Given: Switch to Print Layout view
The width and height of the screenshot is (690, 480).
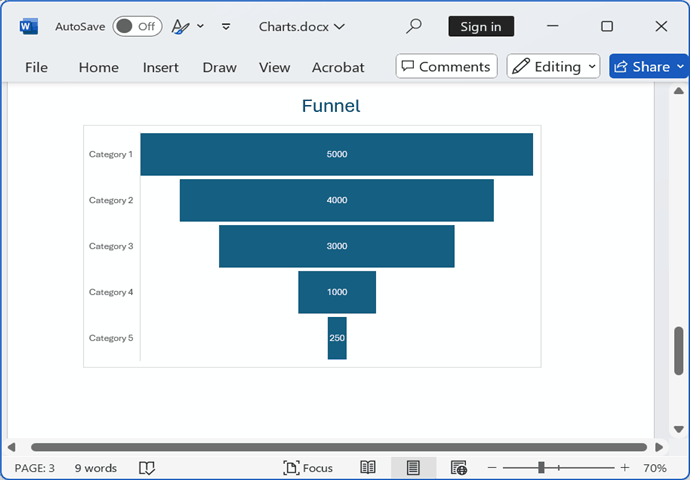Looking at the screenshot, I should [413, 468].
